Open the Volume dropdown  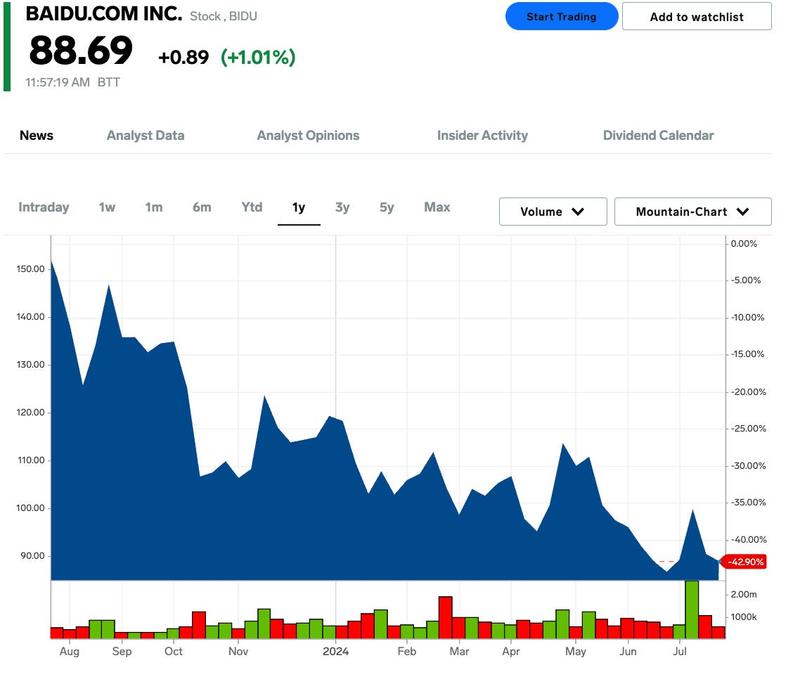[553, 211]
